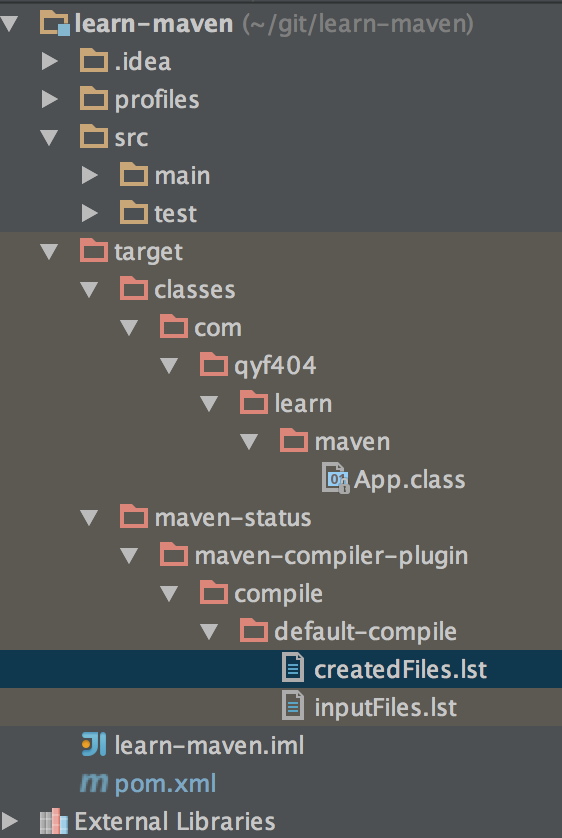Click the pom.xml Maven icon
562x838 pixels.
point(94,783)
